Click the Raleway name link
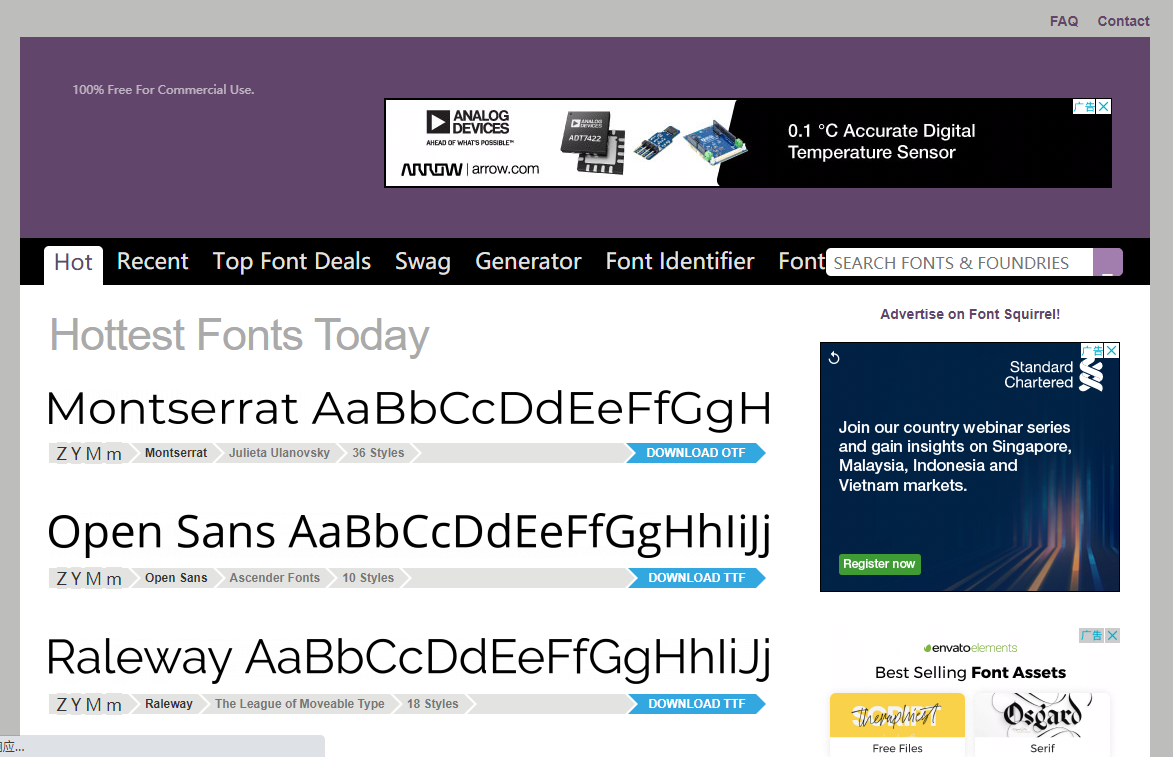The width and height of the screenshot is (1173, 757). coord(168,704)
